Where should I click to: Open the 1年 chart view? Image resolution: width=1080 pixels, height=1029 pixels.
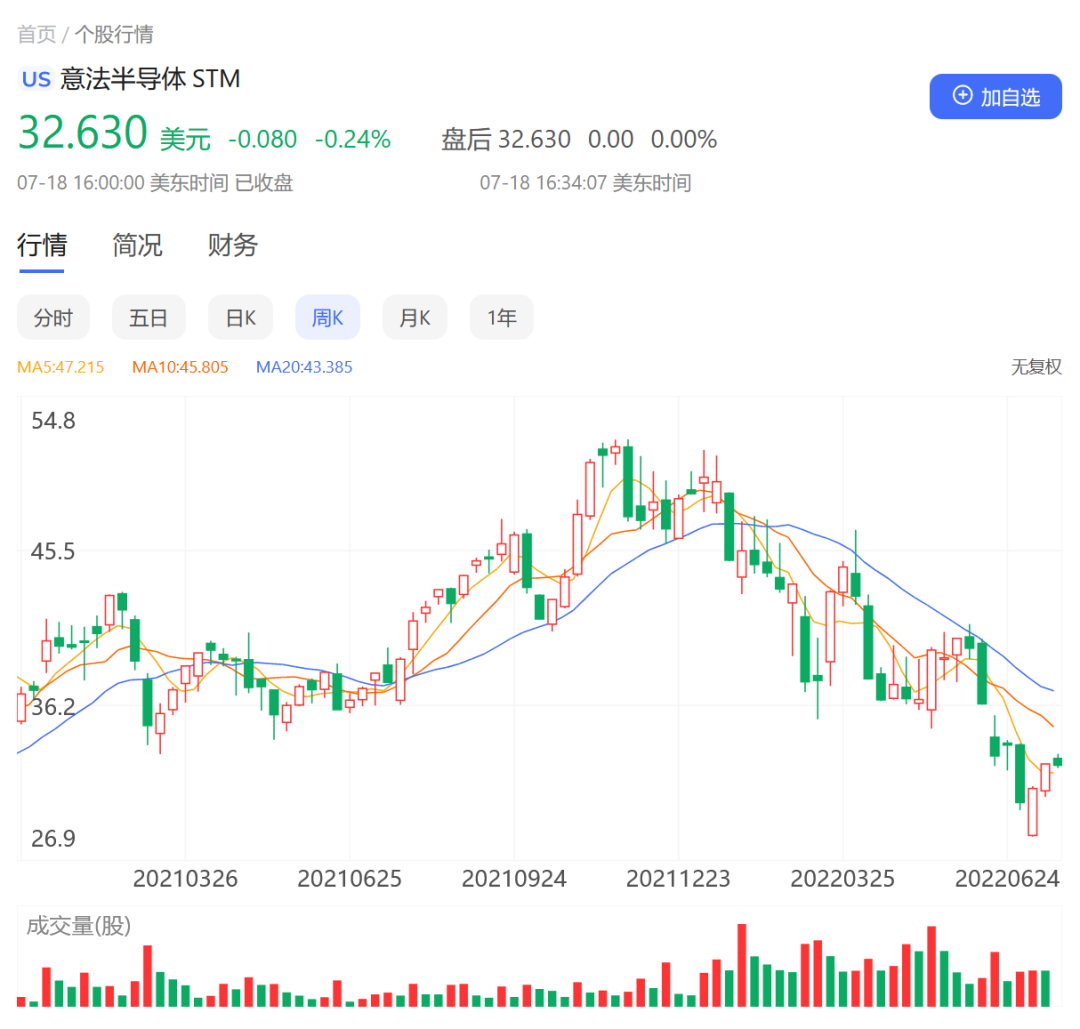point(501,317)
